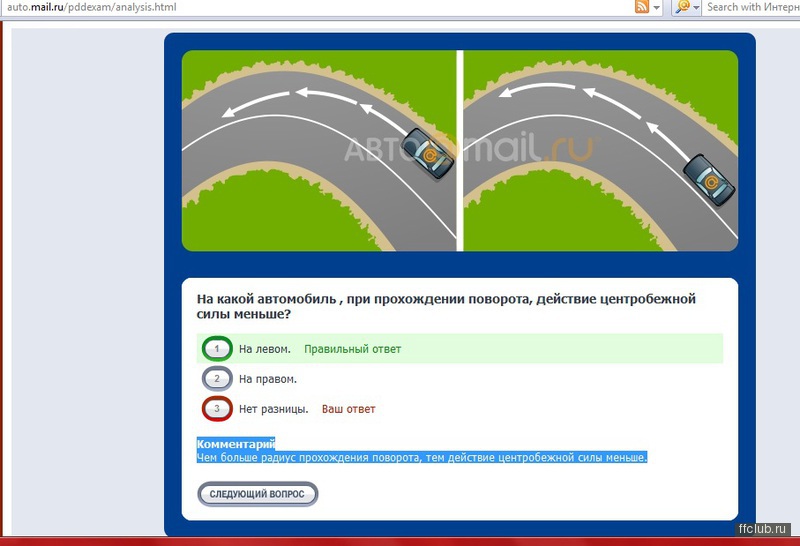Click the Mail.ru search engine icon

pos(682,7)
